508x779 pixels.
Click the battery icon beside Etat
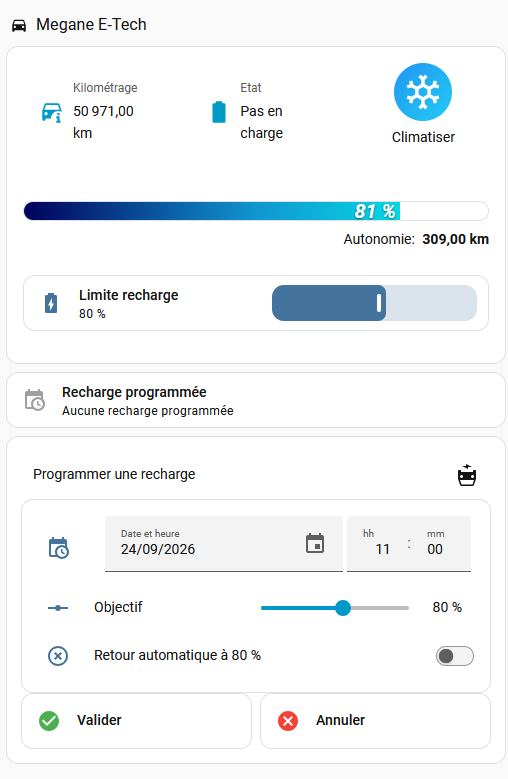click(x=218, y=112)
